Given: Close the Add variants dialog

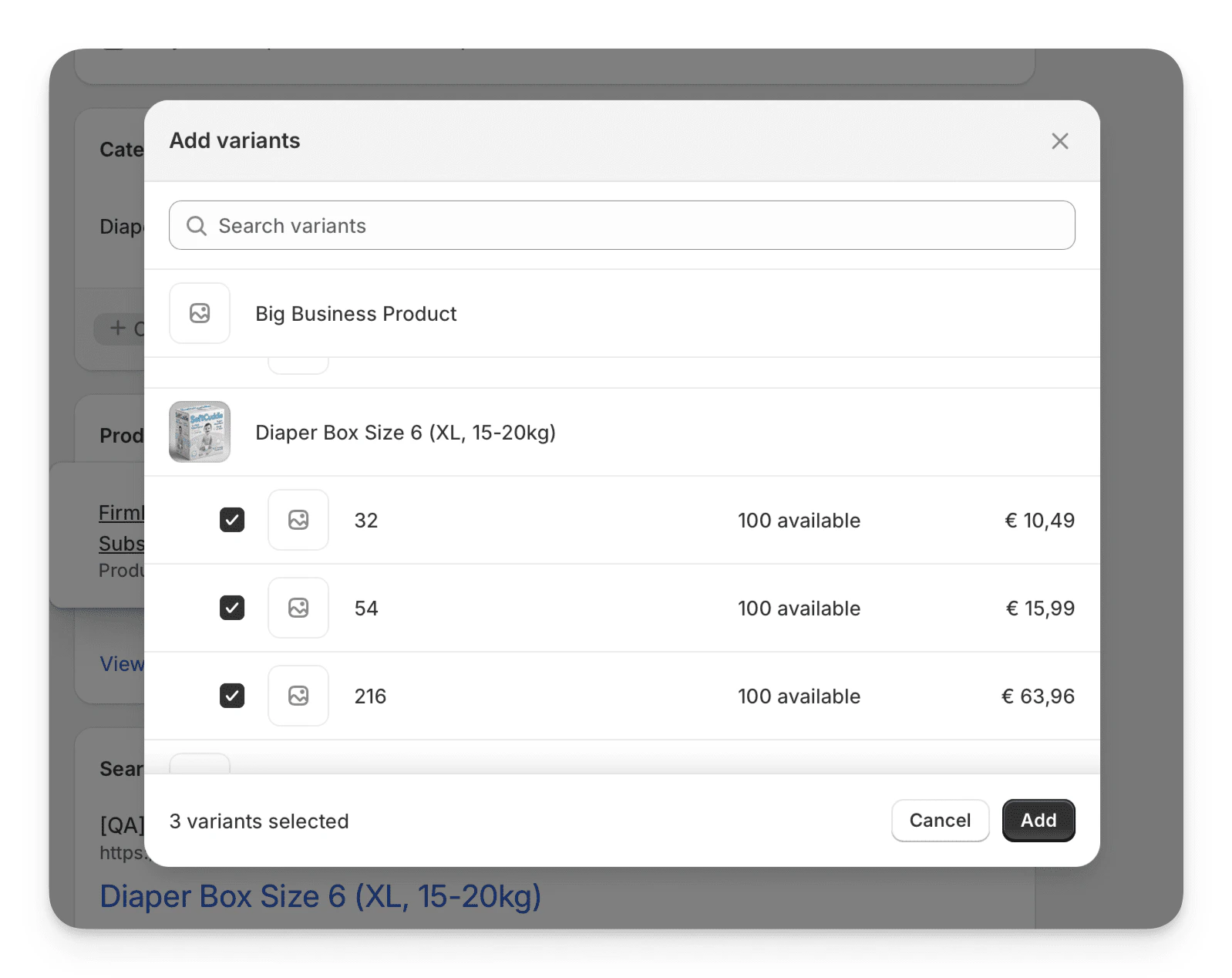Looking at the screenshot, I should coord(1059,141).
